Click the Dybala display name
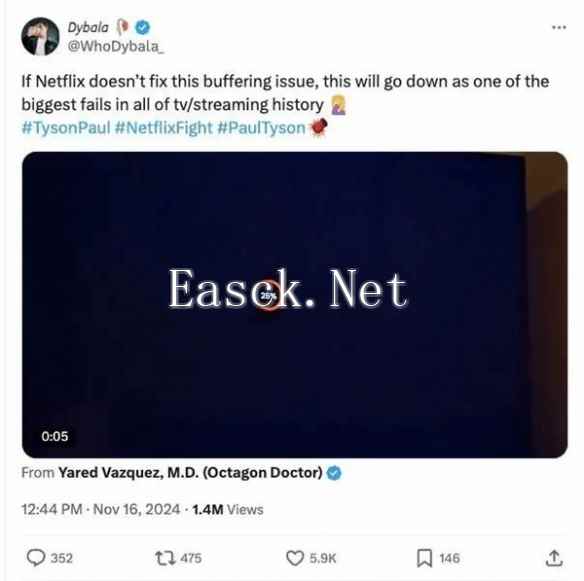This screenshot has width=584, height=581. point(88,27)
